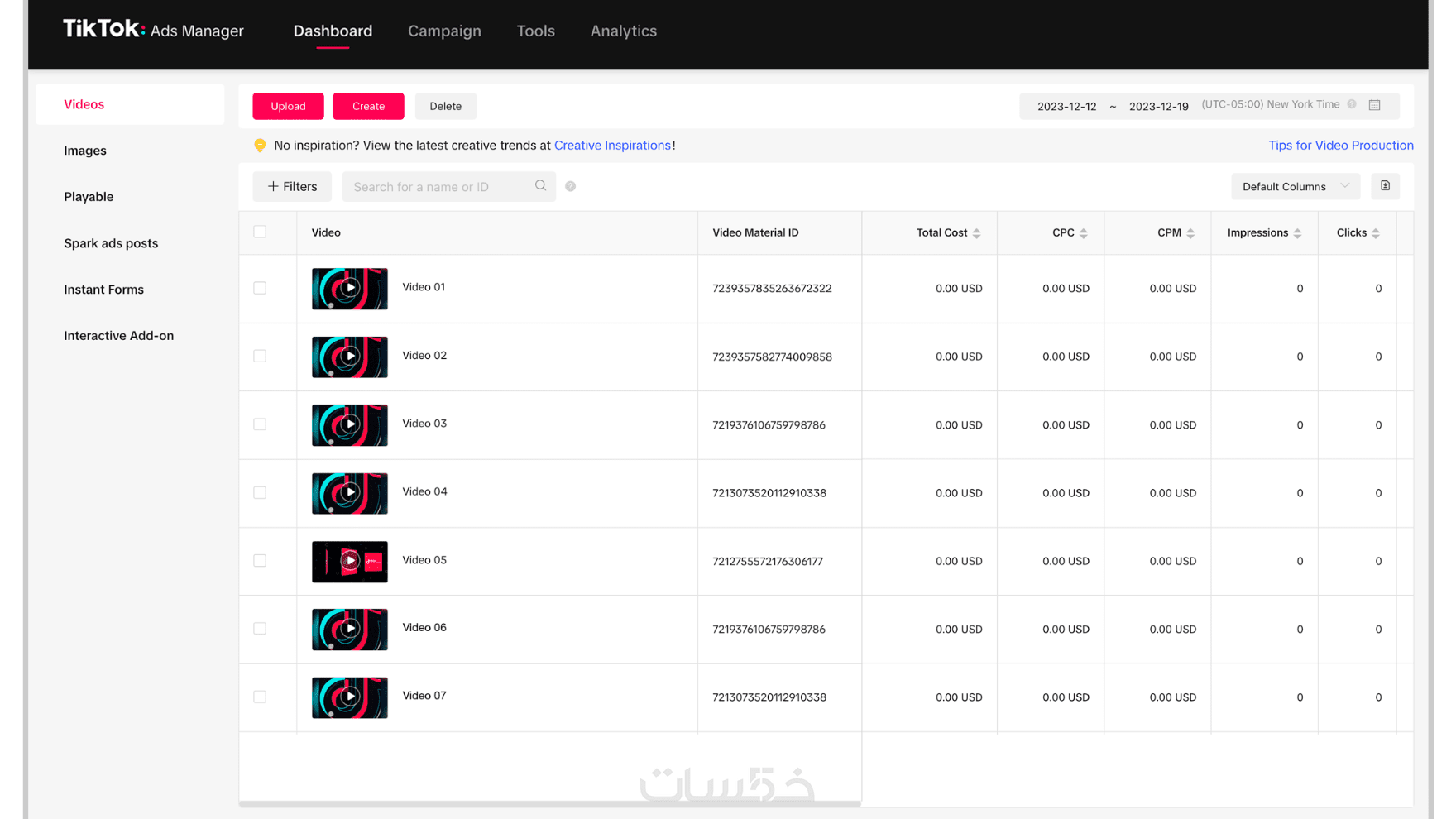This screenshot has height=819, width=1456.
Task: Play the Video 07 thumbnail
Action: (x=350, y=697)
